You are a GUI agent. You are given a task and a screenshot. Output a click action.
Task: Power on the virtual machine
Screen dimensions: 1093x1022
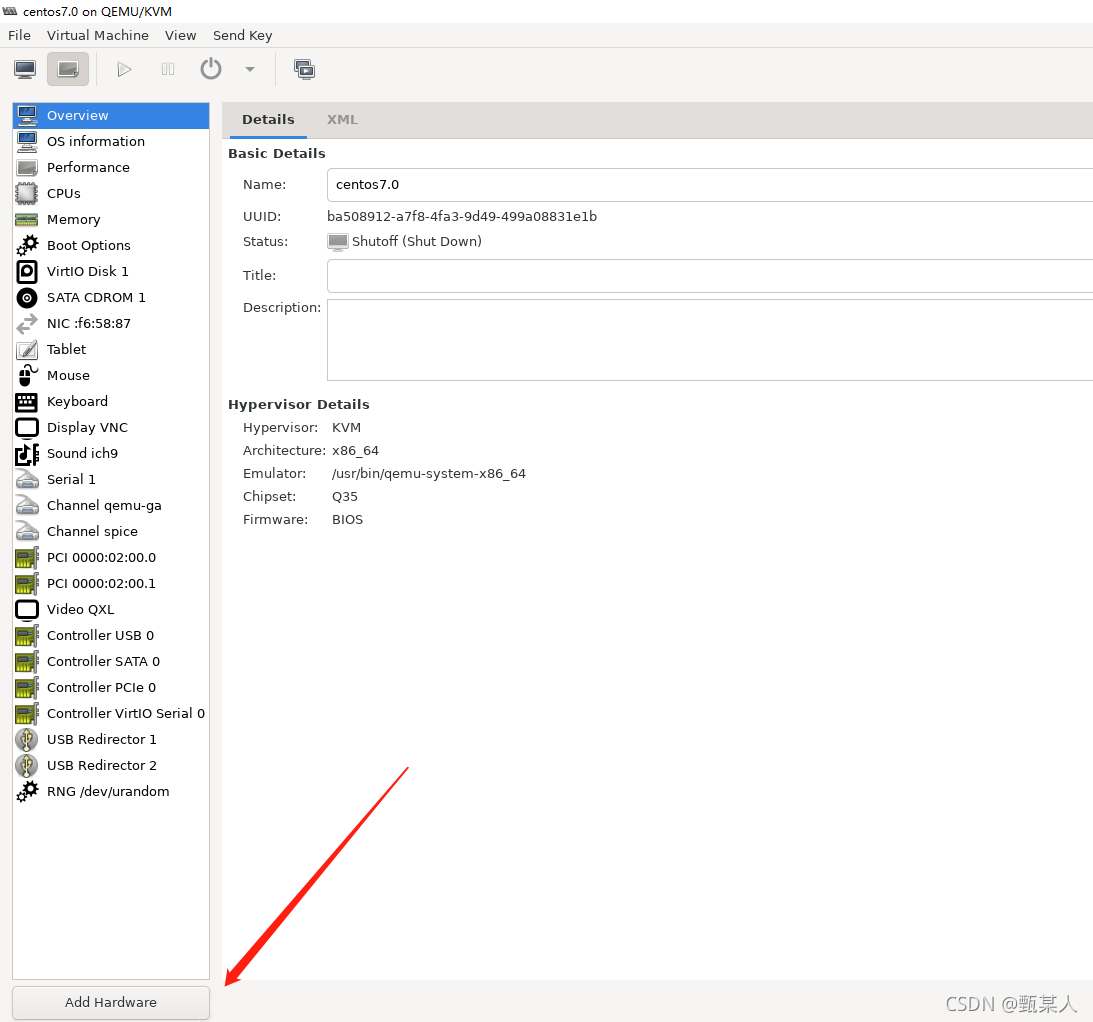[124, 69]
